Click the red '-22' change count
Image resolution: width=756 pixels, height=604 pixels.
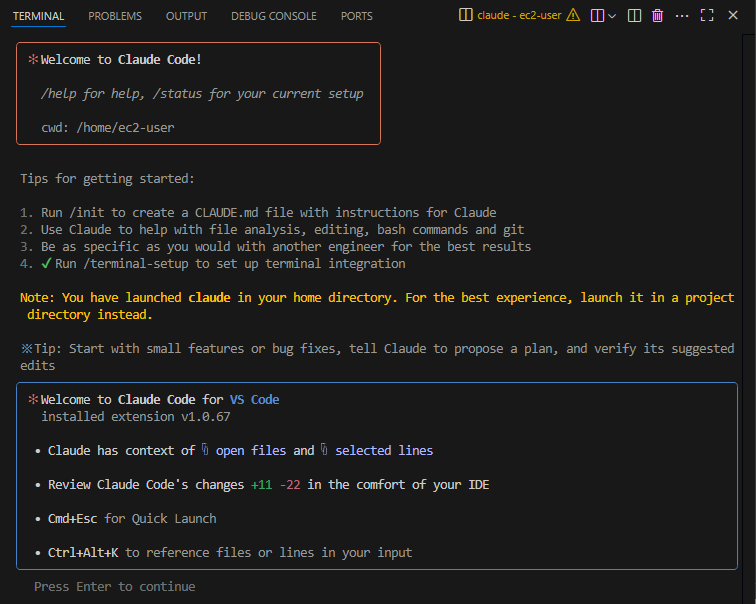coord(290,484)
